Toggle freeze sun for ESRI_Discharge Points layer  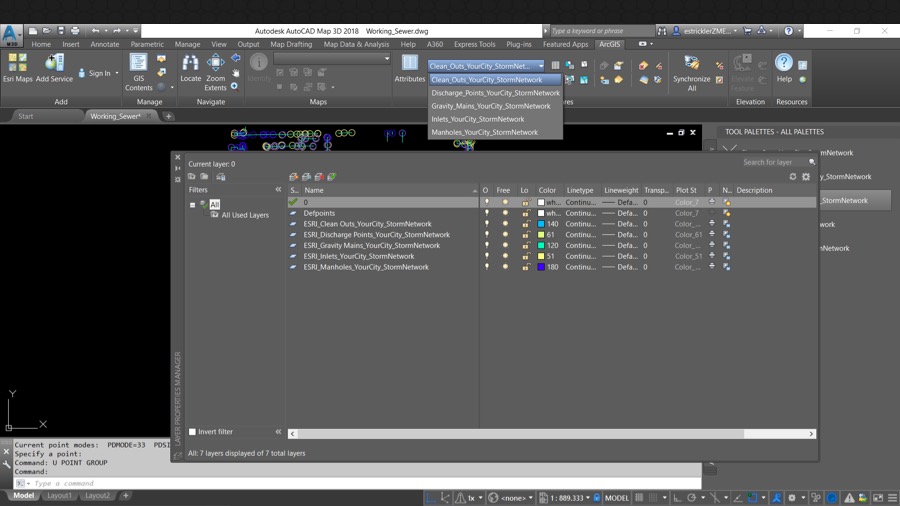(x=505, y=235)
